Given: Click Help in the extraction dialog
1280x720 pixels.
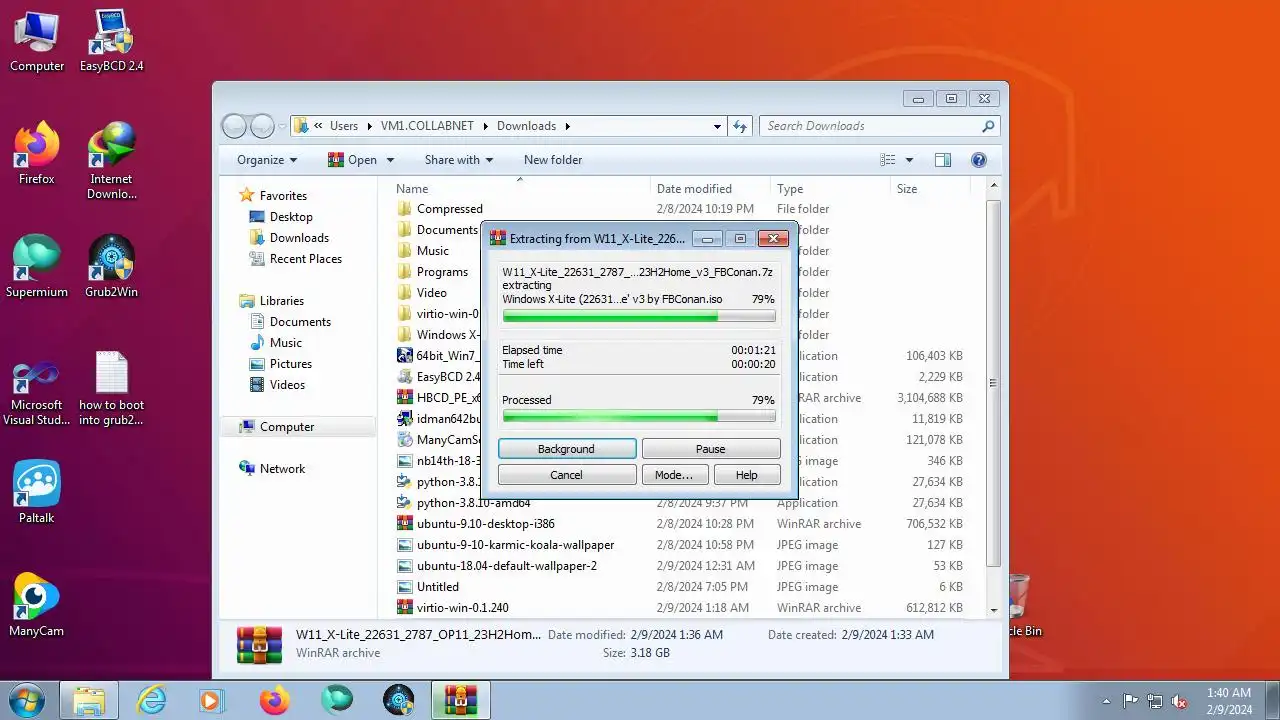Looking at the screenshot, I should pos(746,475).
